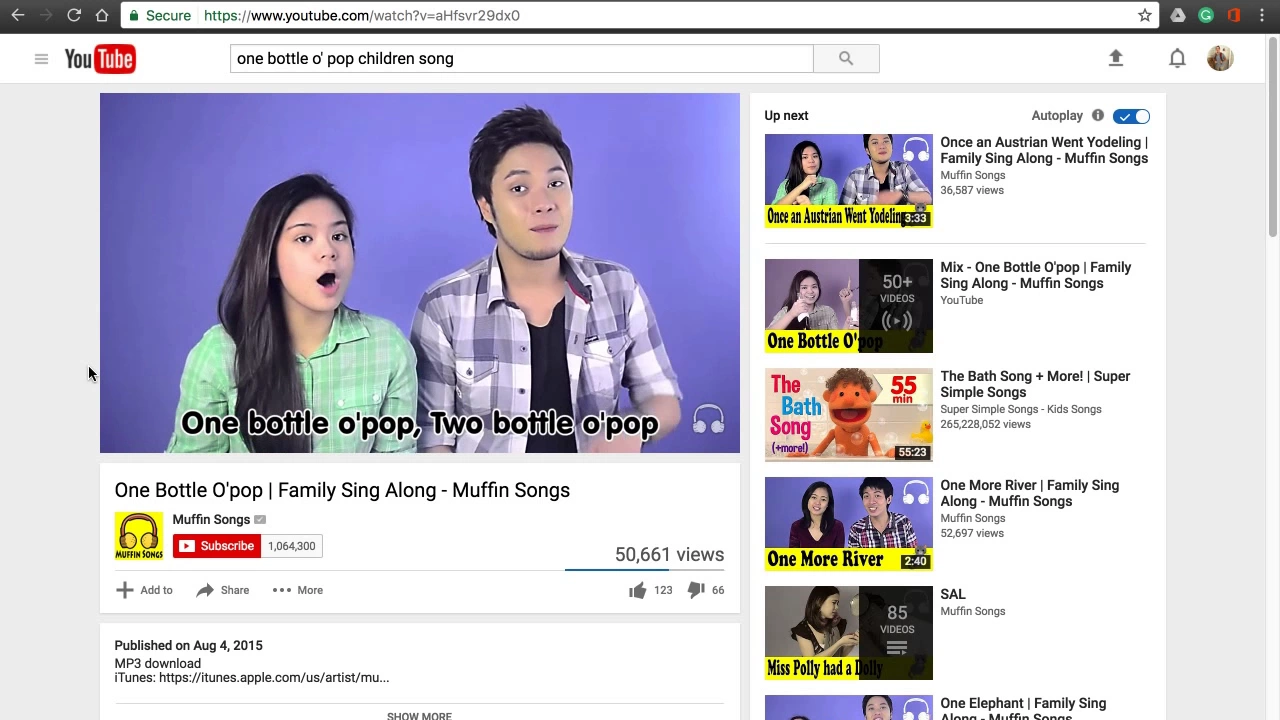The image size is (1280, 720).
Task: Click the video title heading text
Action: [x=342, y=490]
